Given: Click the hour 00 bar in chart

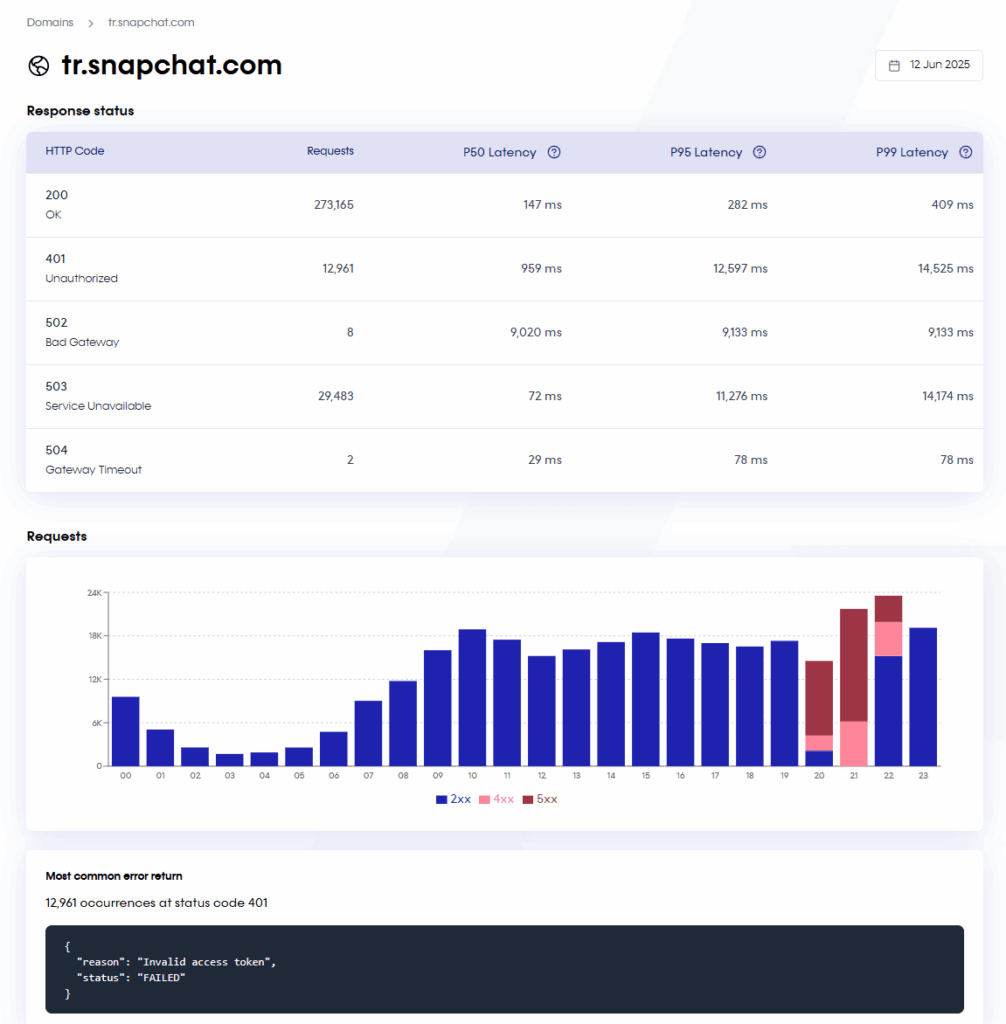Looking at the screenshot, I should pyautogui.click(x=125, y=731).
